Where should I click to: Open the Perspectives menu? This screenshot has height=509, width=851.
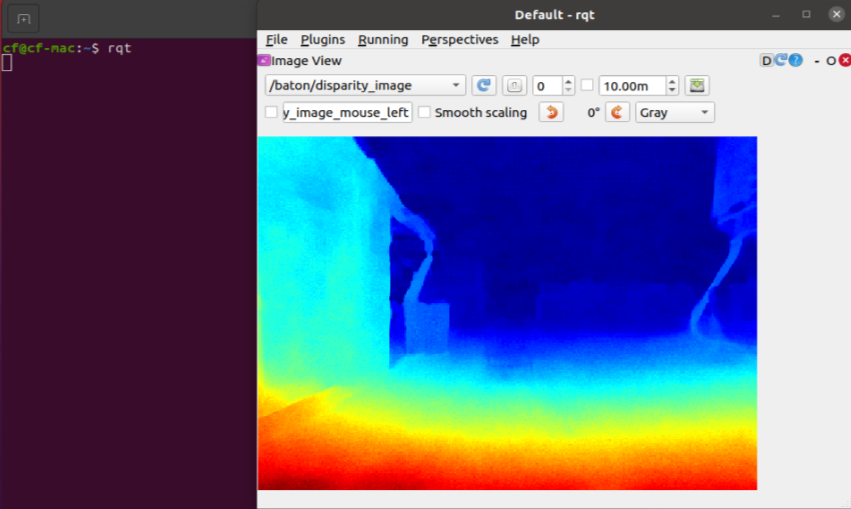coord(460,40)
